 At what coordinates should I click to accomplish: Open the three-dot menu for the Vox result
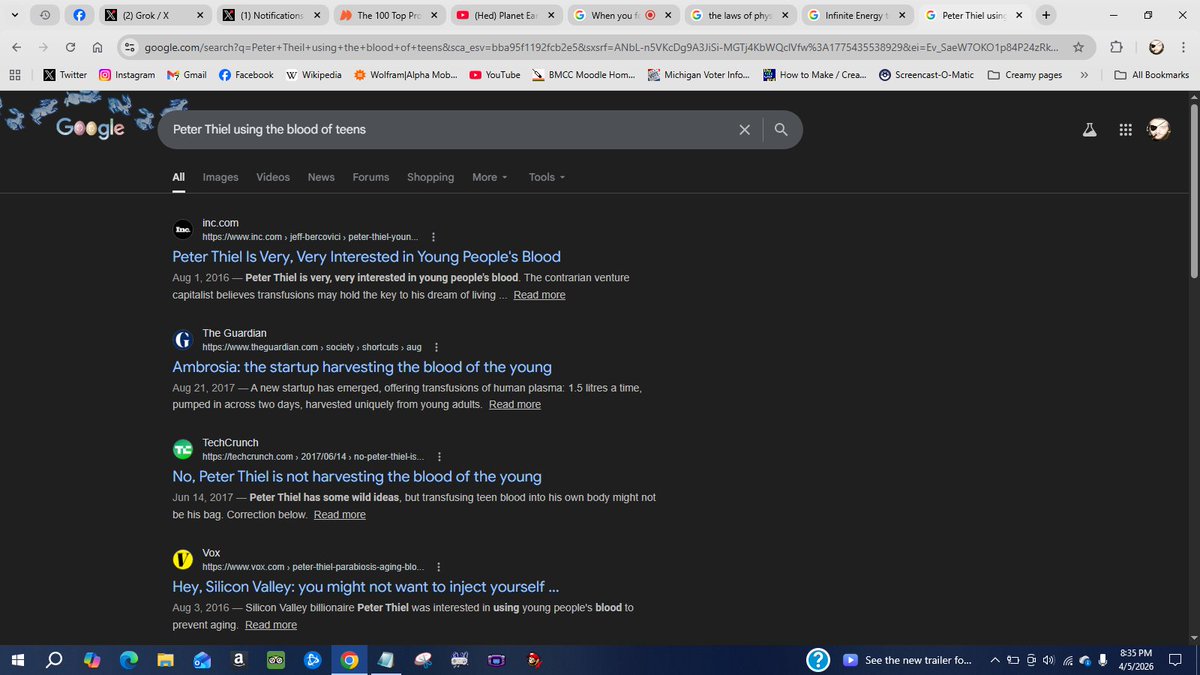coord(438,566)
